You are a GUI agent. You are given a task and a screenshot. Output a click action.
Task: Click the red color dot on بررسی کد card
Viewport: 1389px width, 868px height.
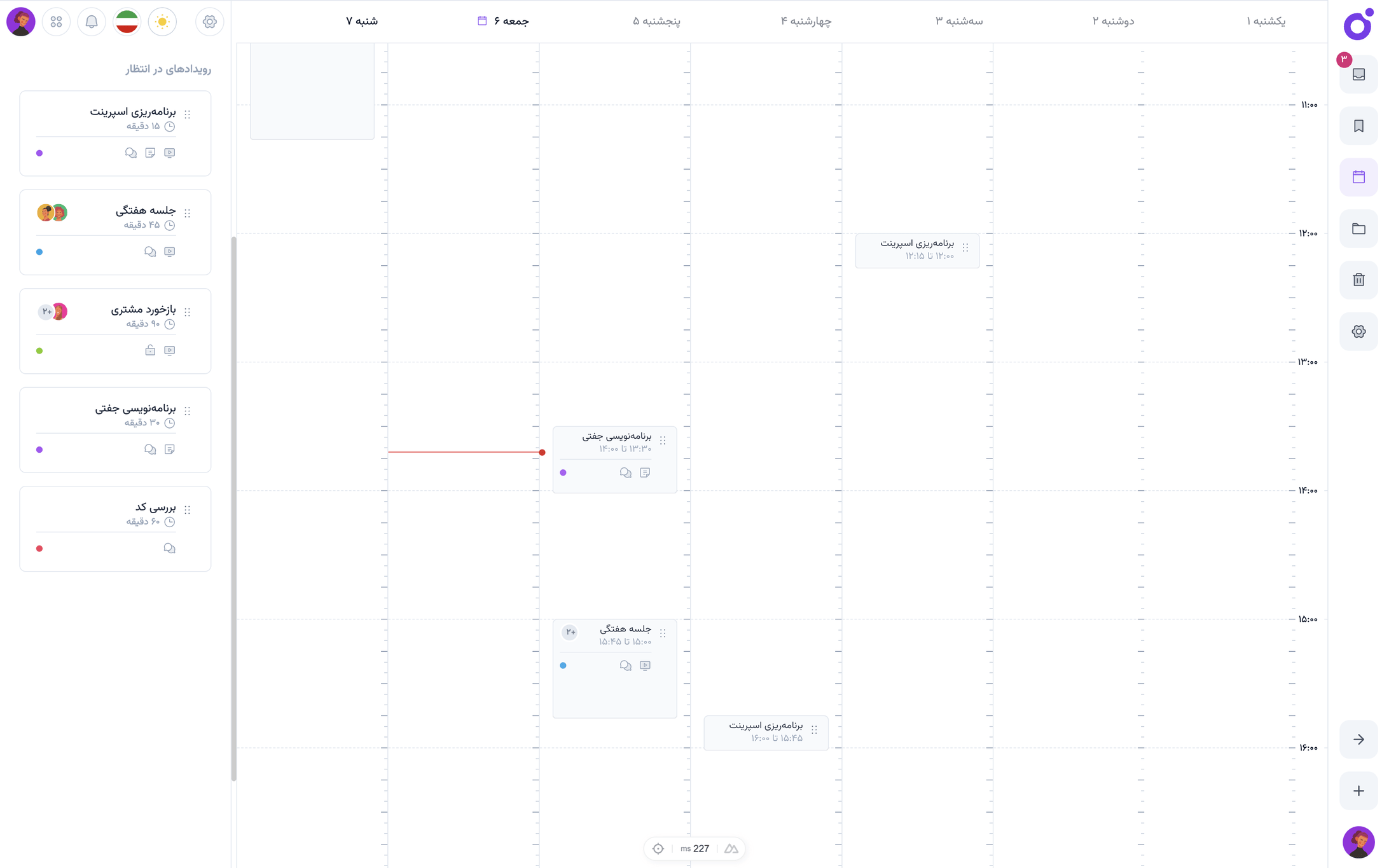tap(39, 548)
